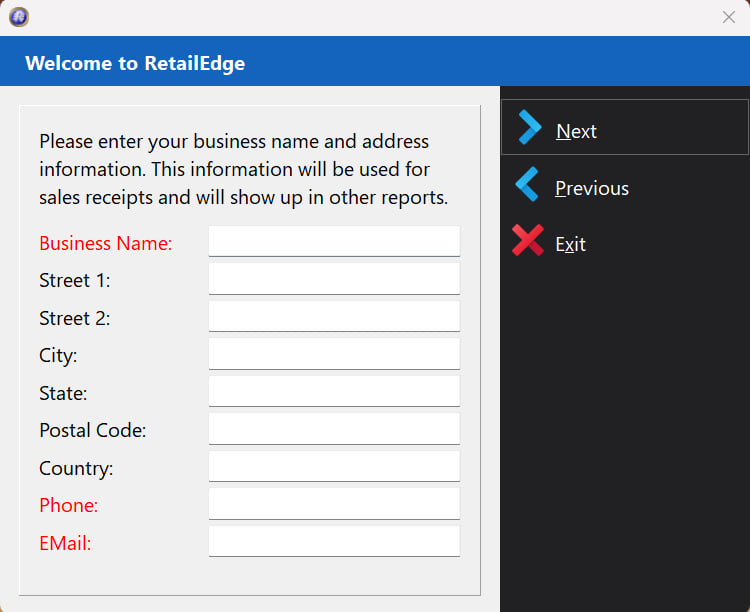Click into the Street 2 field
This screenshot has width=750, height=612.
[334, 316]
